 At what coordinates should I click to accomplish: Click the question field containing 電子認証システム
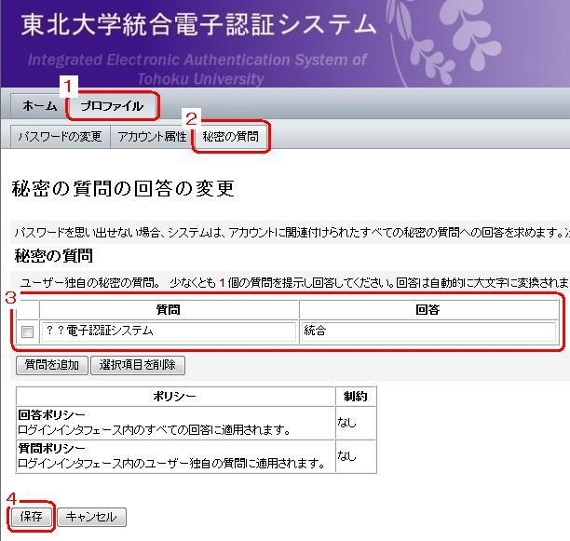point(169,331)
